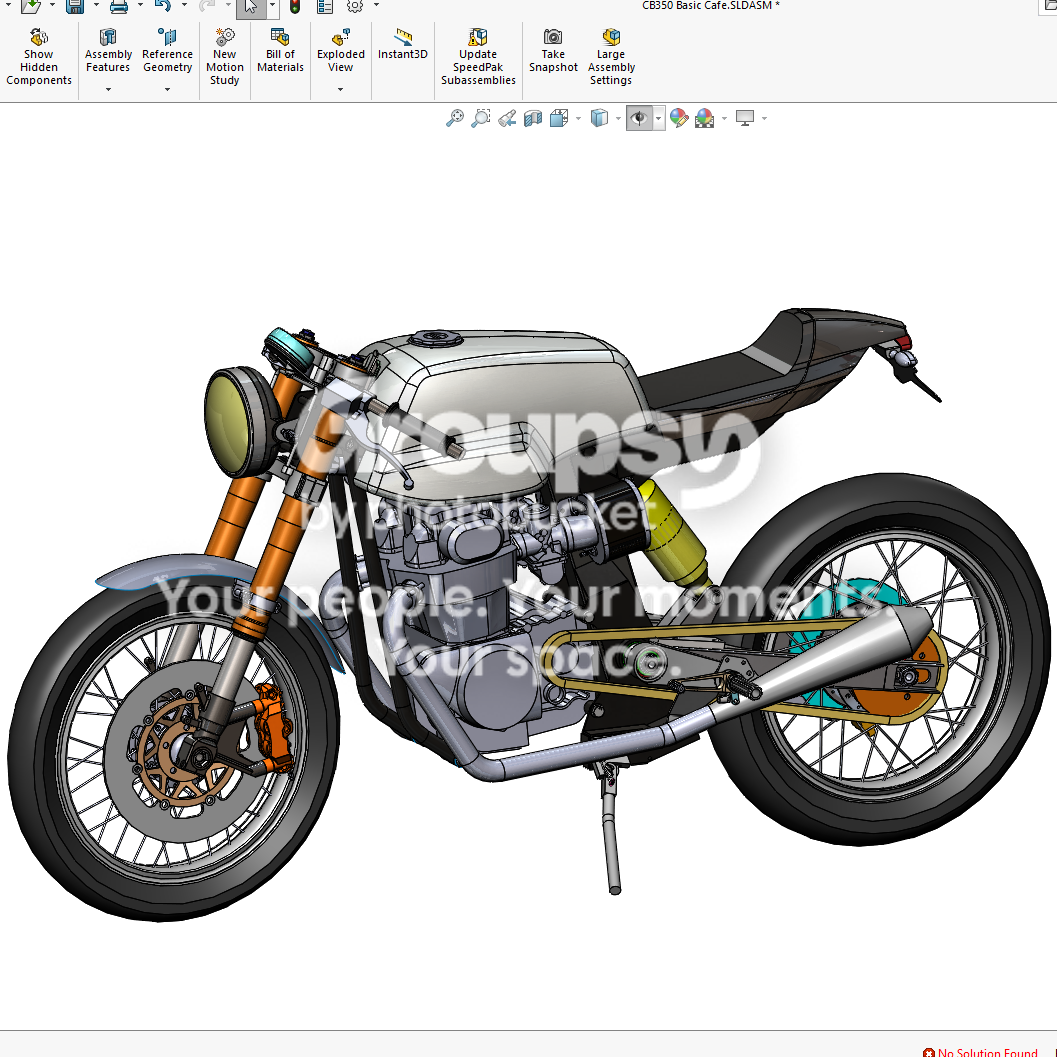Start a New Motion Study

tap(224, 57)
